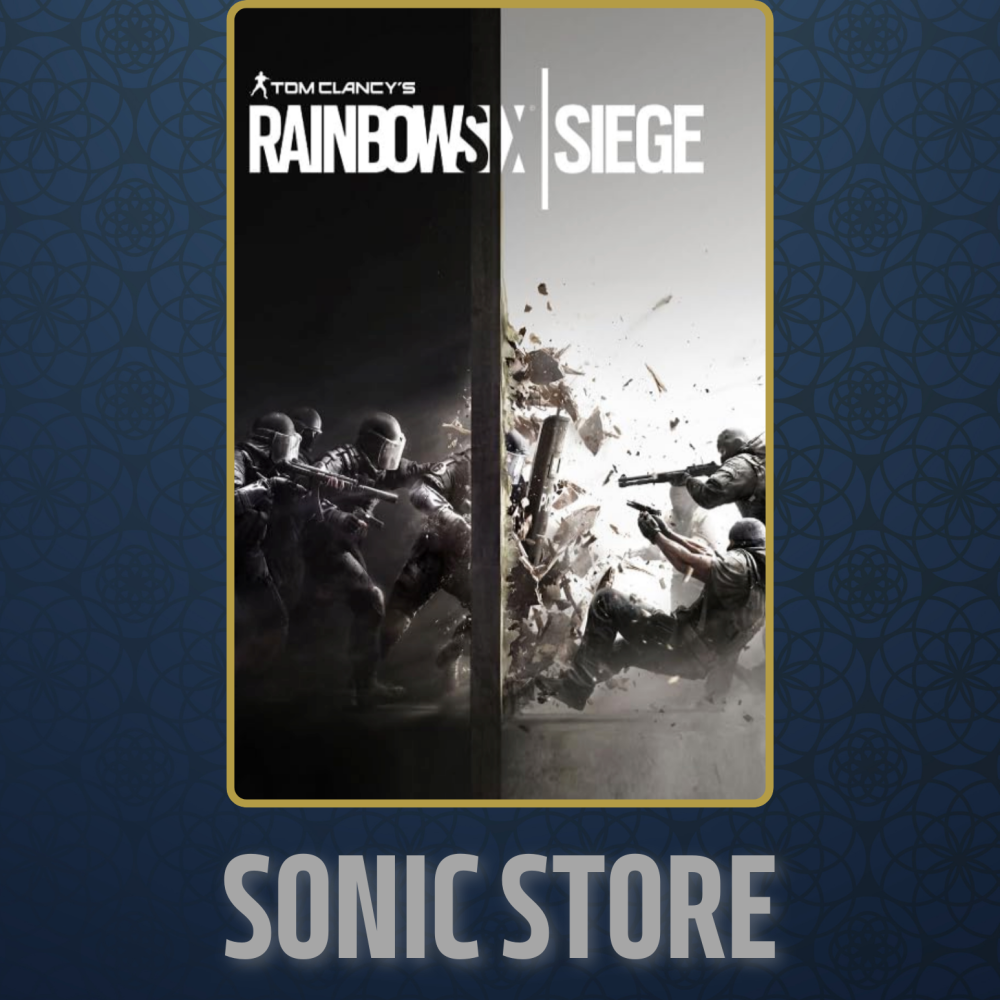
Task: Open the SONIC word in the store title
Action: point(351,906)
